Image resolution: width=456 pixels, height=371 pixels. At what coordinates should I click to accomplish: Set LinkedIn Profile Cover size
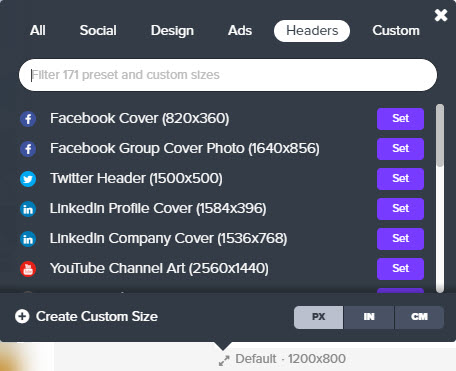click(400, 209)
